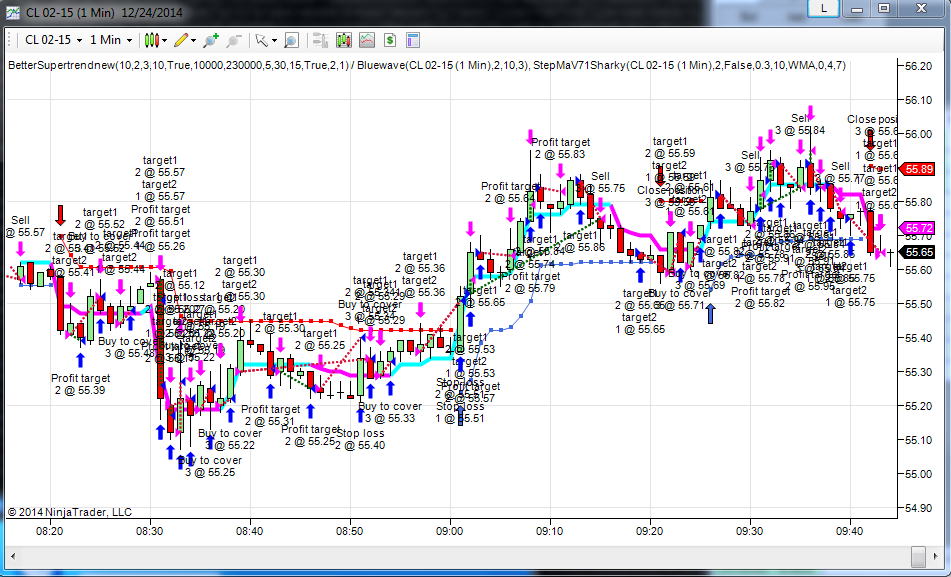Viewport: 951px width, 577px height.
Task: Open the chart Properties icon
Action: point(413,40)
